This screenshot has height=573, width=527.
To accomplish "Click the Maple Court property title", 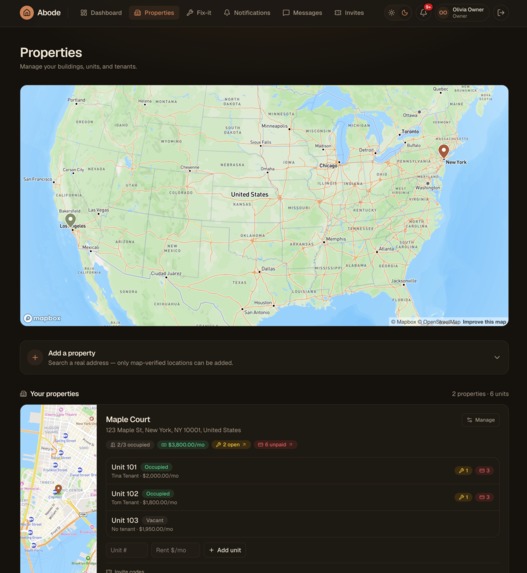I will (x=128, y=420).
